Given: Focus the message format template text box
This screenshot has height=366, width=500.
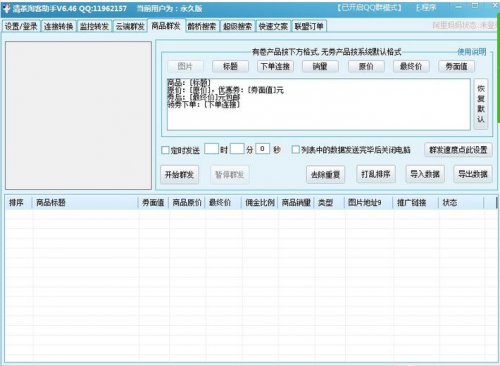Looking at the screenshot, I should (318, 104).
